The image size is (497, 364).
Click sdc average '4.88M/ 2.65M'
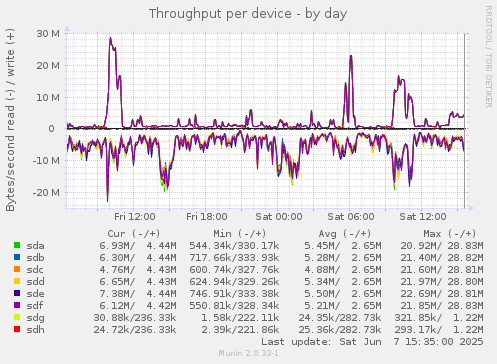pyautogui.click(x=343, y=270)
